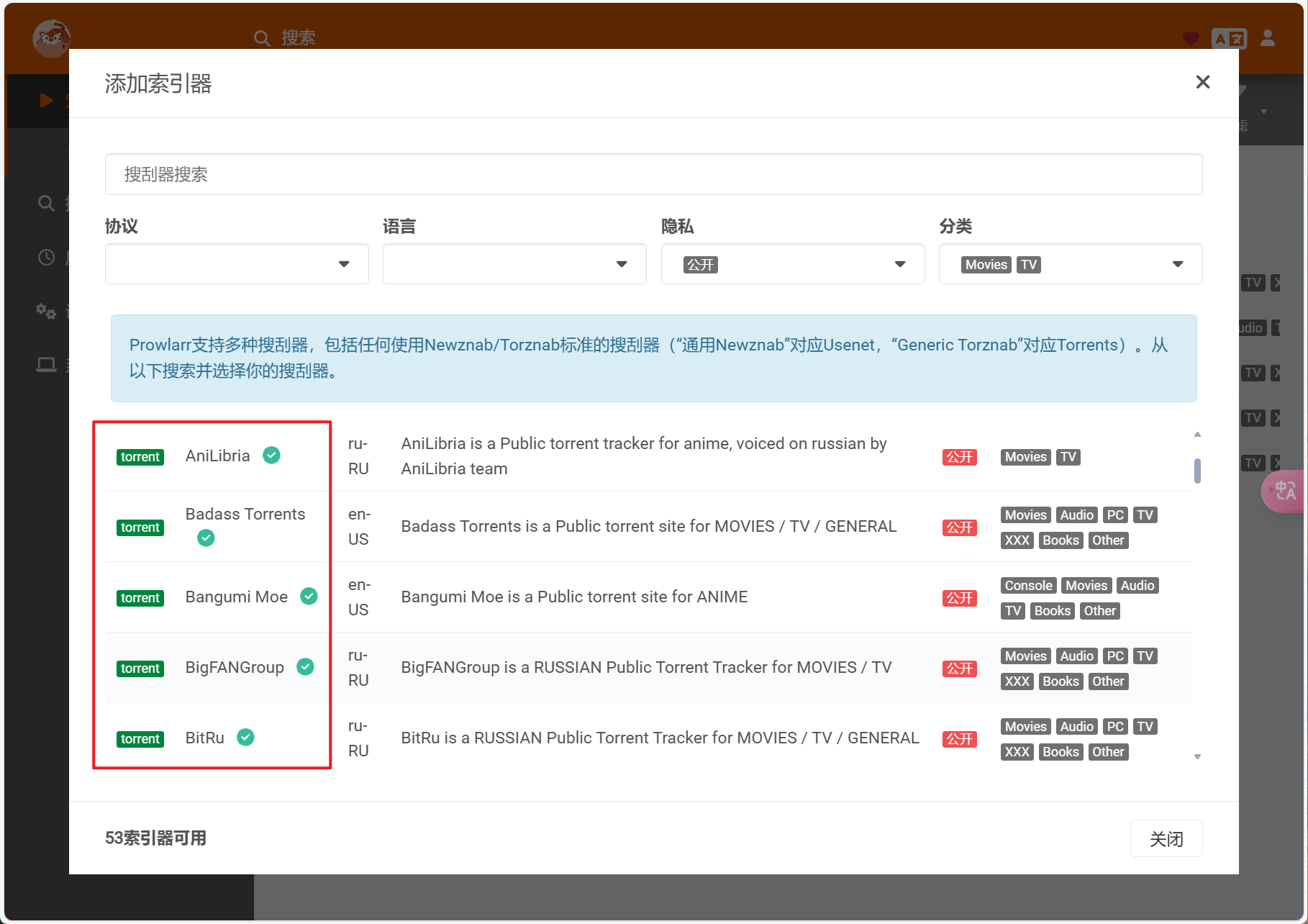Click the TV tag in category filter
The width and height of the screenshot is (1308, 924).
tap(1029, 265)
